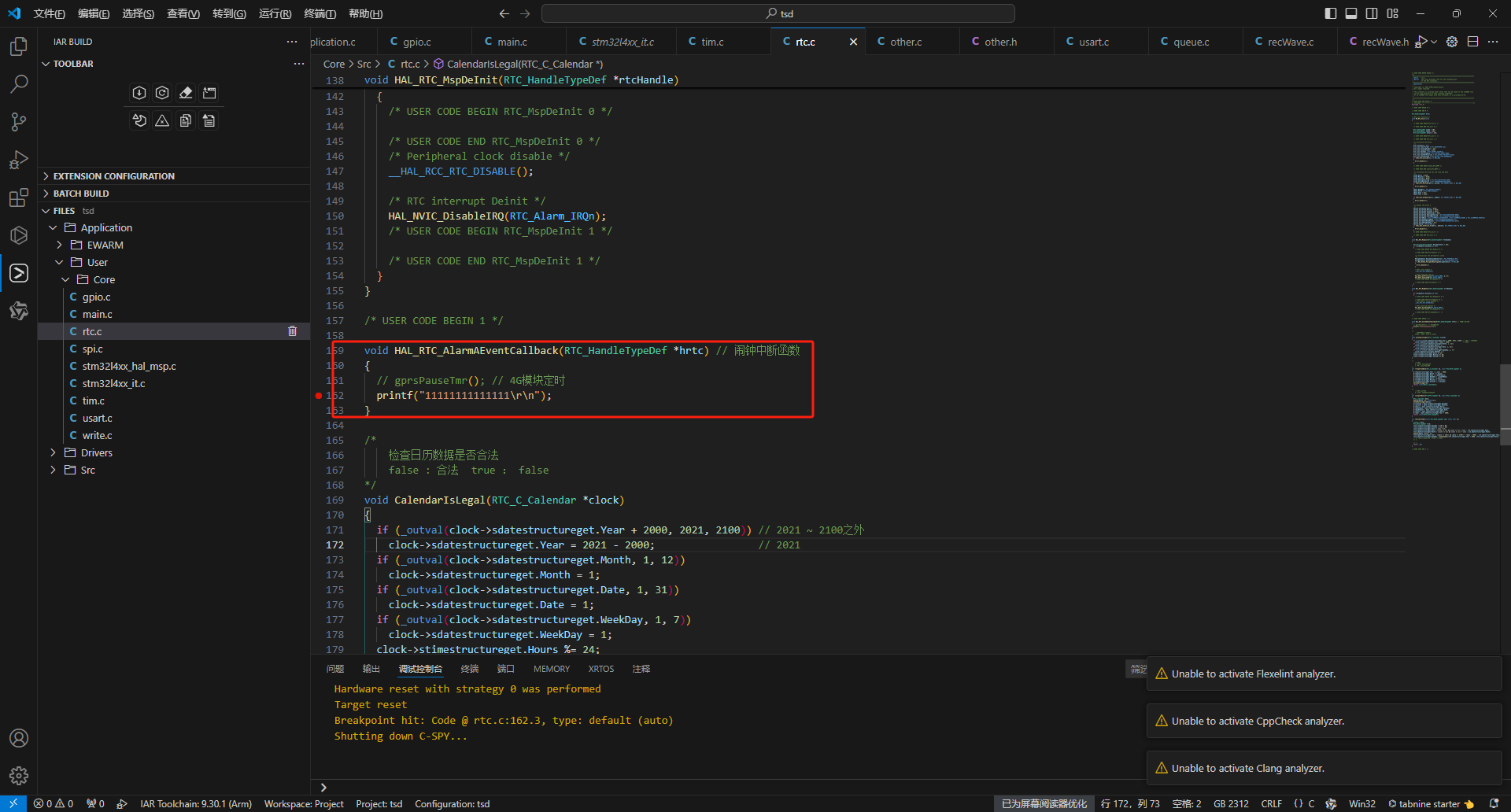Click the IAR build project (download) toolbar icon
This screenshot has width=1511, height=812.
pyautogui.click(x=139, y=93)
